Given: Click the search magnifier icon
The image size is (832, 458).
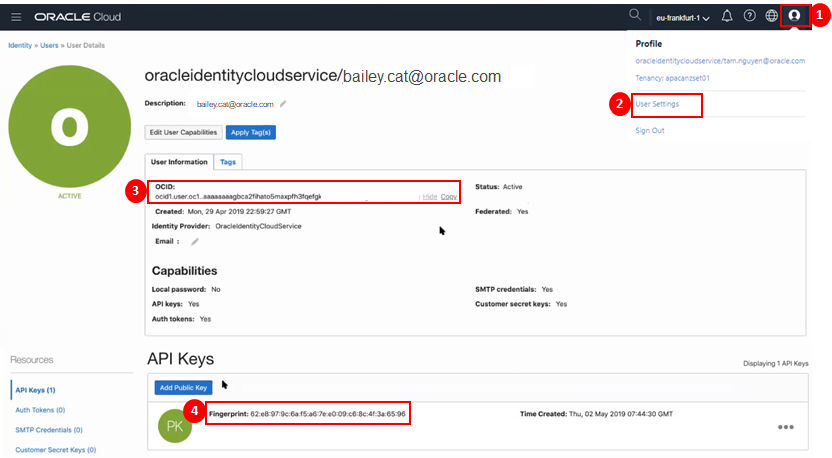Looking at the screenshot, I should point(634,15).
